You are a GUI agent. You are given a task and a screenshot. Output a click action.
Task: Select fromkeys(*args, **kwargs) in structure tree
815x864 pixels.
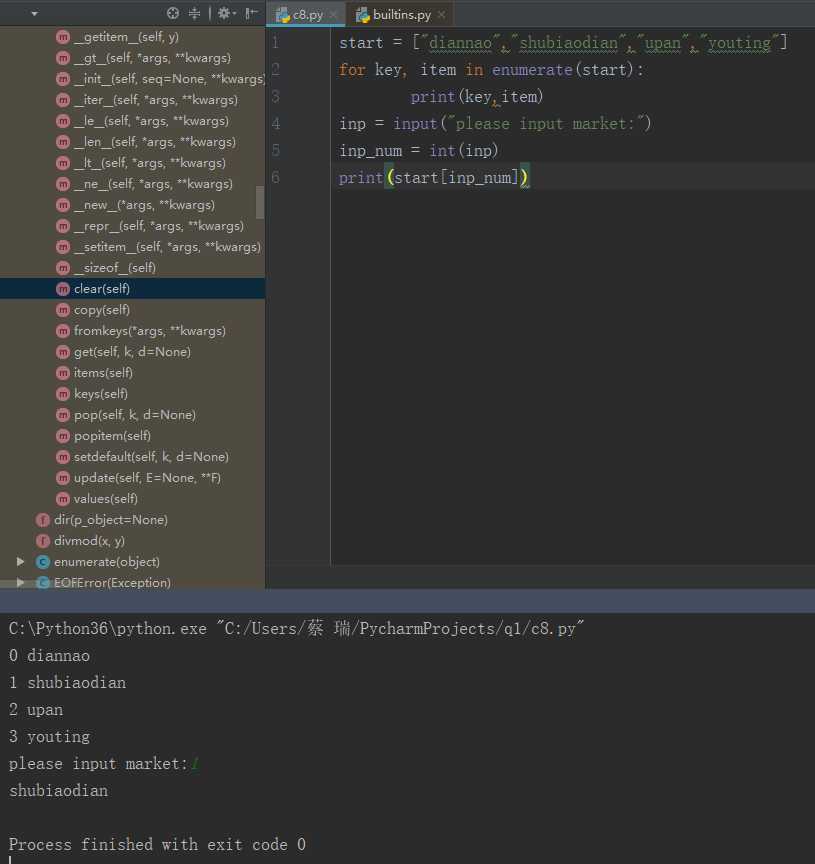point(132,331)
